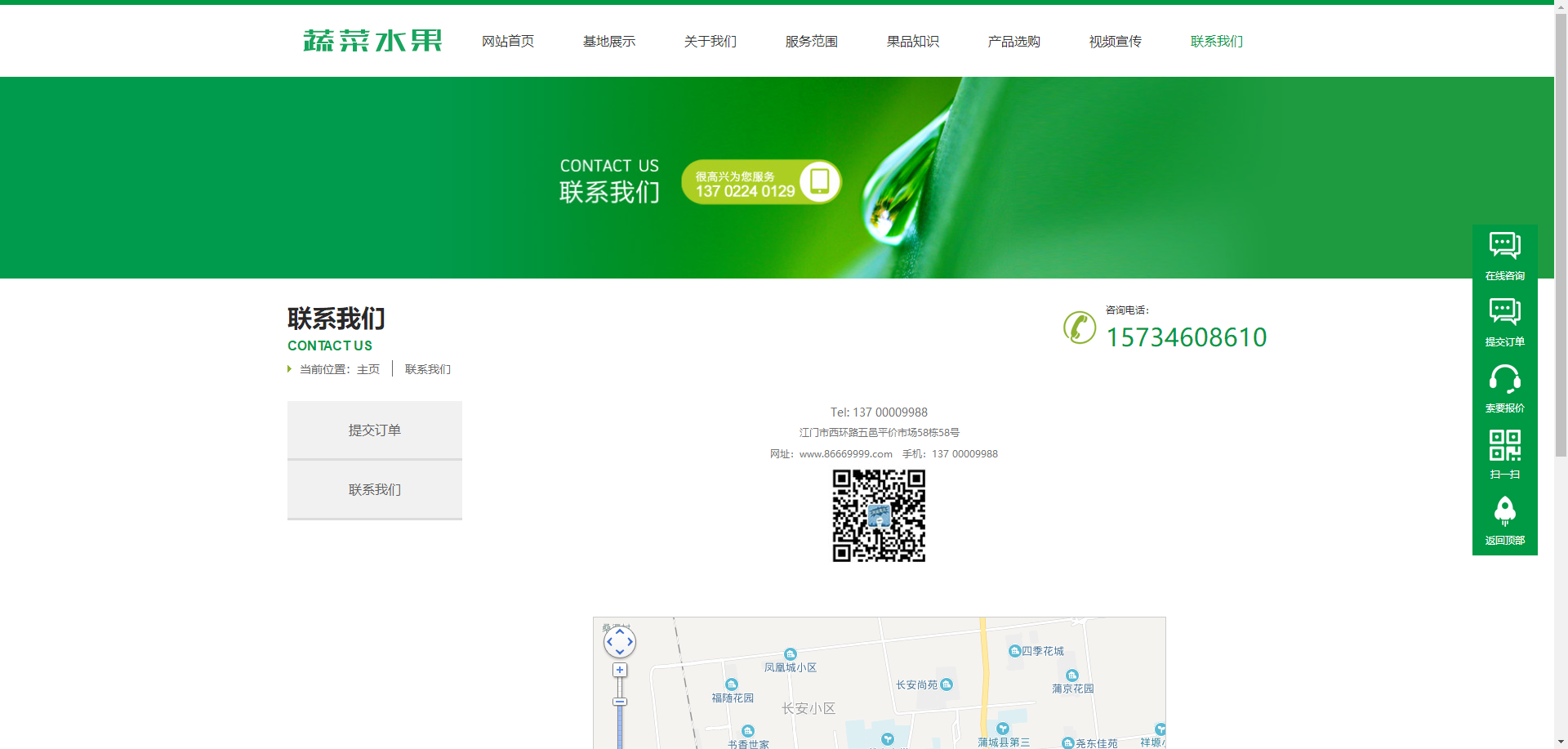
Task: Select 关于我们 in the top navigation
Action: pyautogui.click(x=710, y=42)
